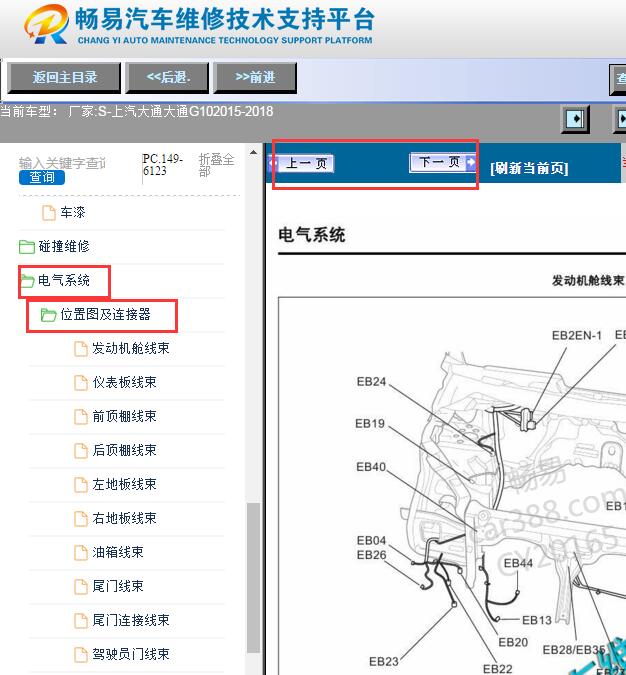Viewport: 626px width, 675px height.
Task: Focus the keyword search input field
Action: pos(62,162)
